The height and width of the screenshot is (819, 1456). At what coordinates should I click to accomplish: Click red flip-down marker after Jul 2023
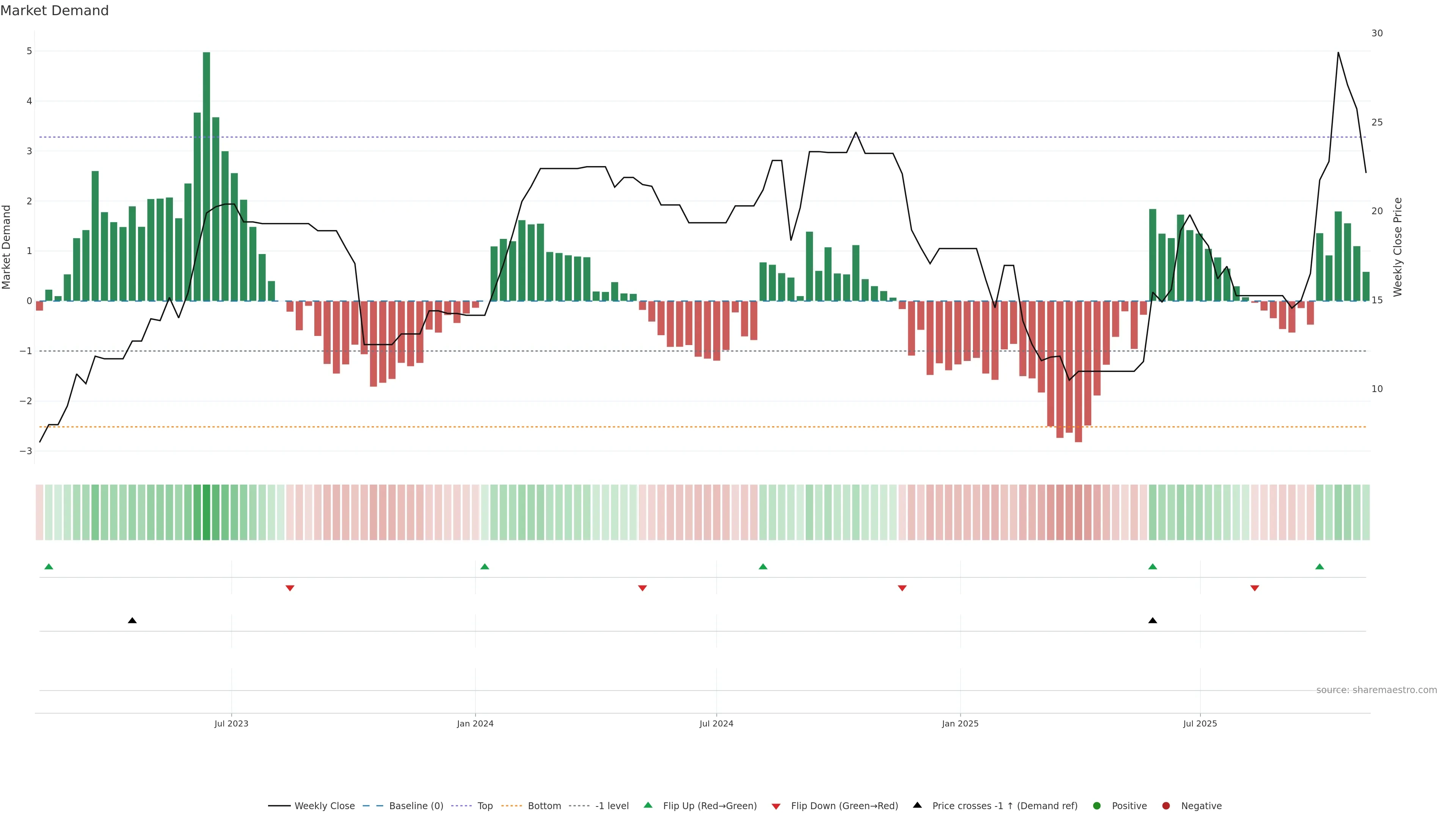point(290,588)
